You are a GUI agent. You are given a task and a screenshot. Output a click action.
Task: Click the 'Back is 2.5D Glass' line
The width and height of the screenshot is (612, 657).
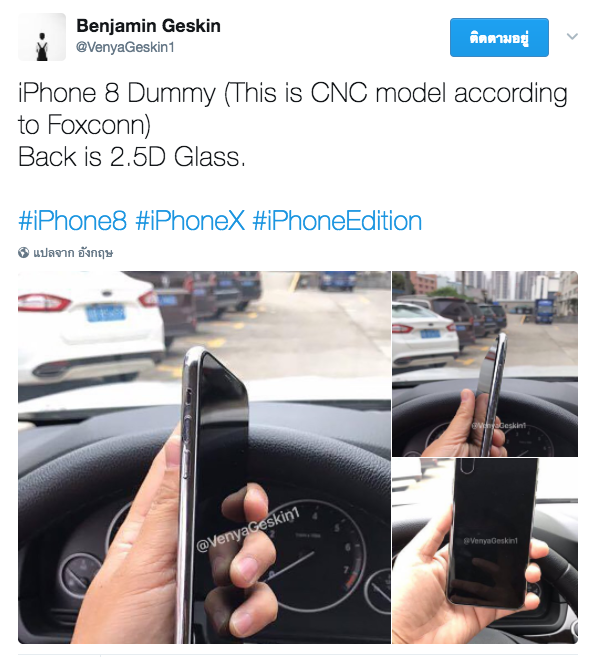click(x=132, y=157)
